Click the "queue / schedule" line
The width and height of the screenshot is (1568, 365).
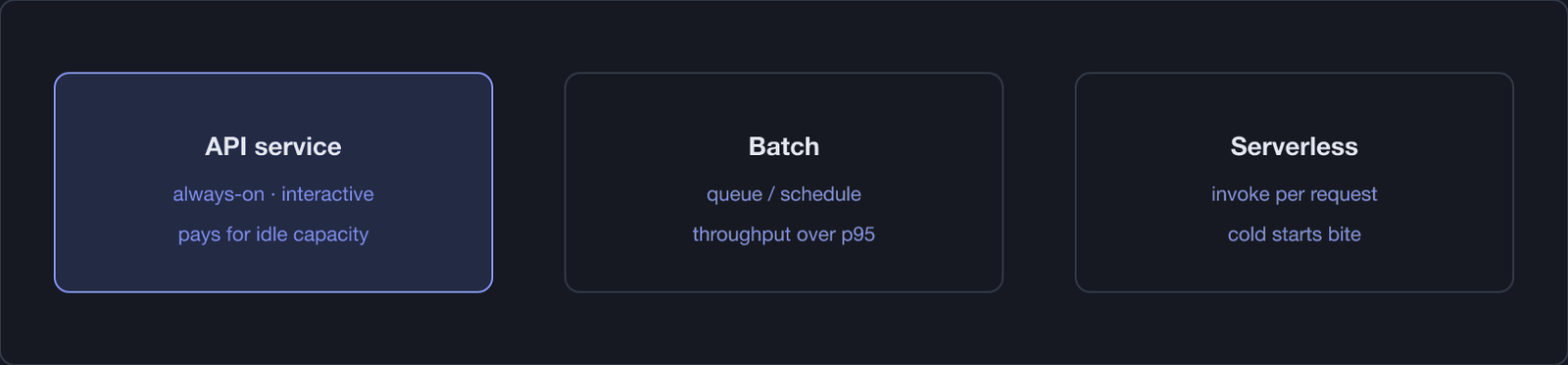(784, 194)
